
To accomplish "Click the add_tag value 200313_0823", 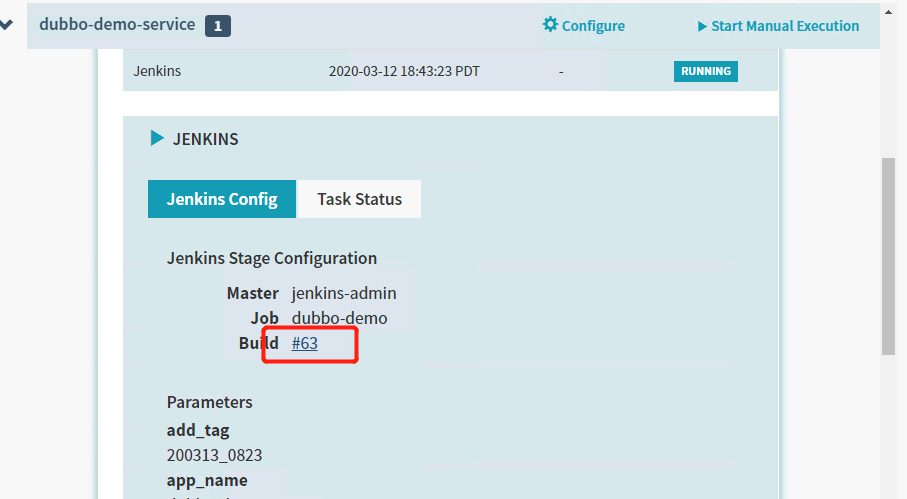I will point(214,455).
